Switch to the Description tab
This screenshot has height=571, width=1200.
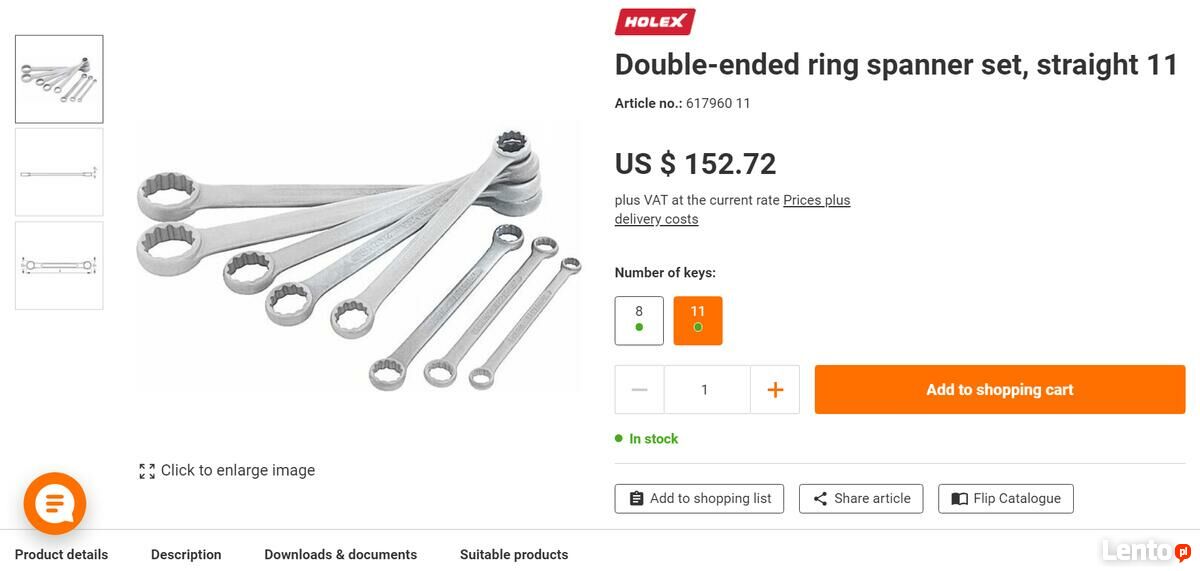point(186,554)
